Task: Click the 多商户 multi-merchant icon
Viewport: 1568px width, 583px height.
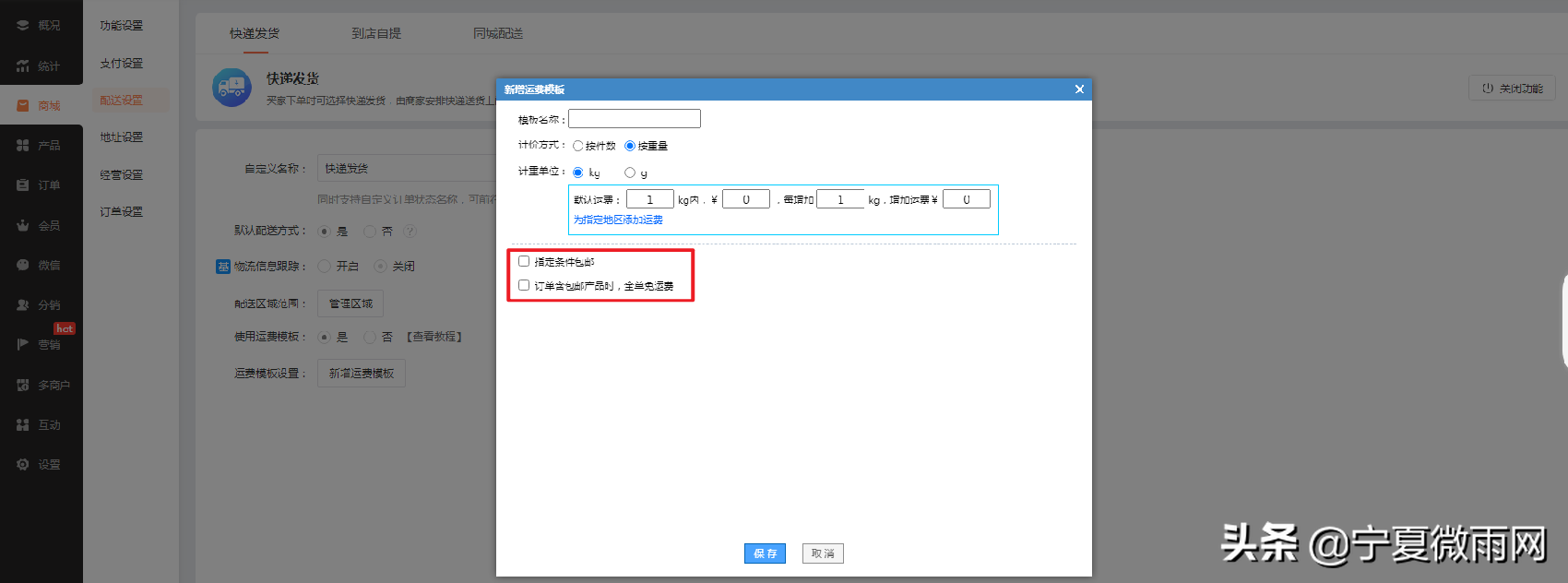Action: point(23,385)
